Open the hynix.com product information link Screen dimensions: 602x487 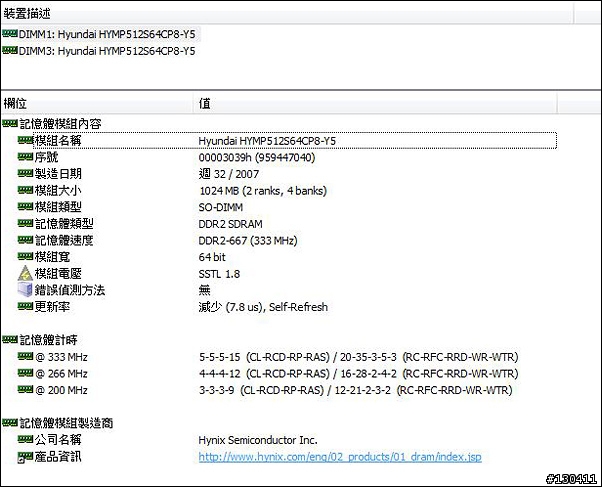[x=340, y=457]
